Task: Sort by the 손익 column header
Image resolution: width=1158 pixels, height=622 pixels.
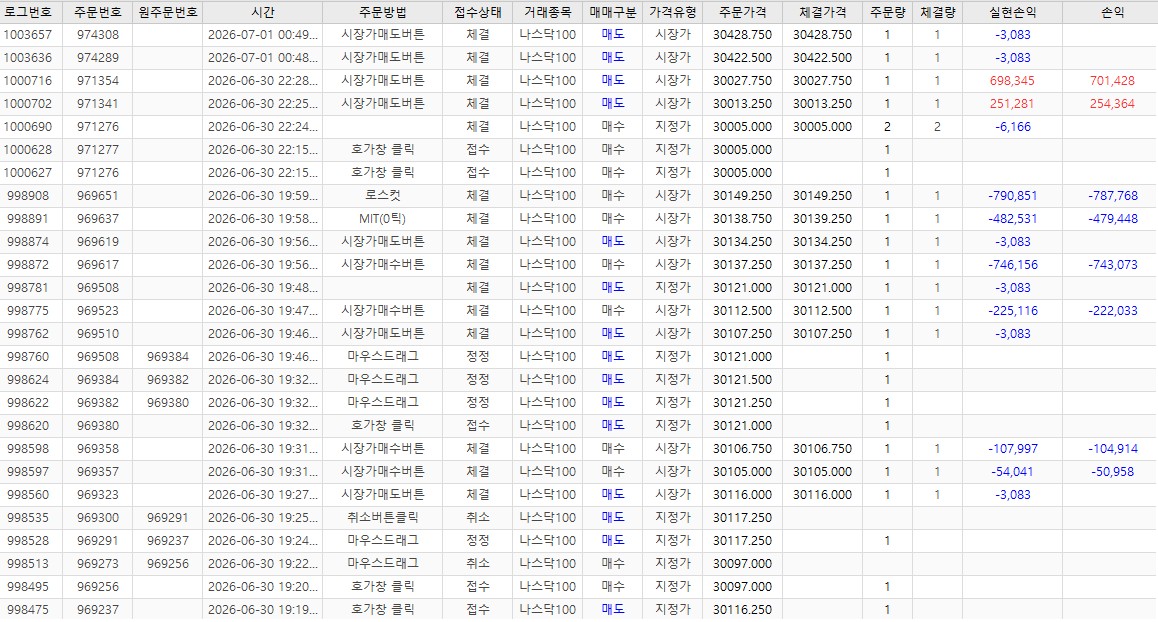Action: tap(1112, 12)
